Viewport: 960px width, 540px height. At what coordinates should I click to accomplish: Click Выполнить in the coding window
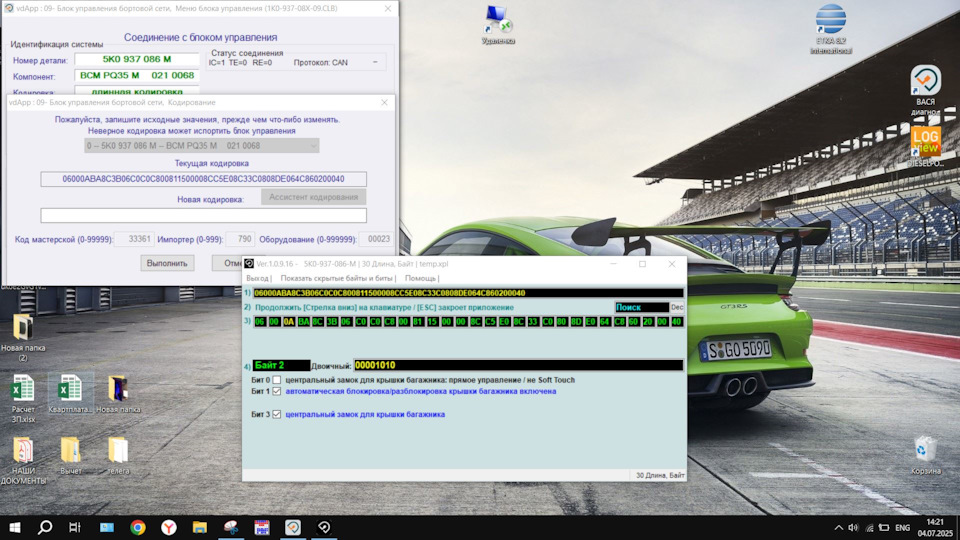167,263
